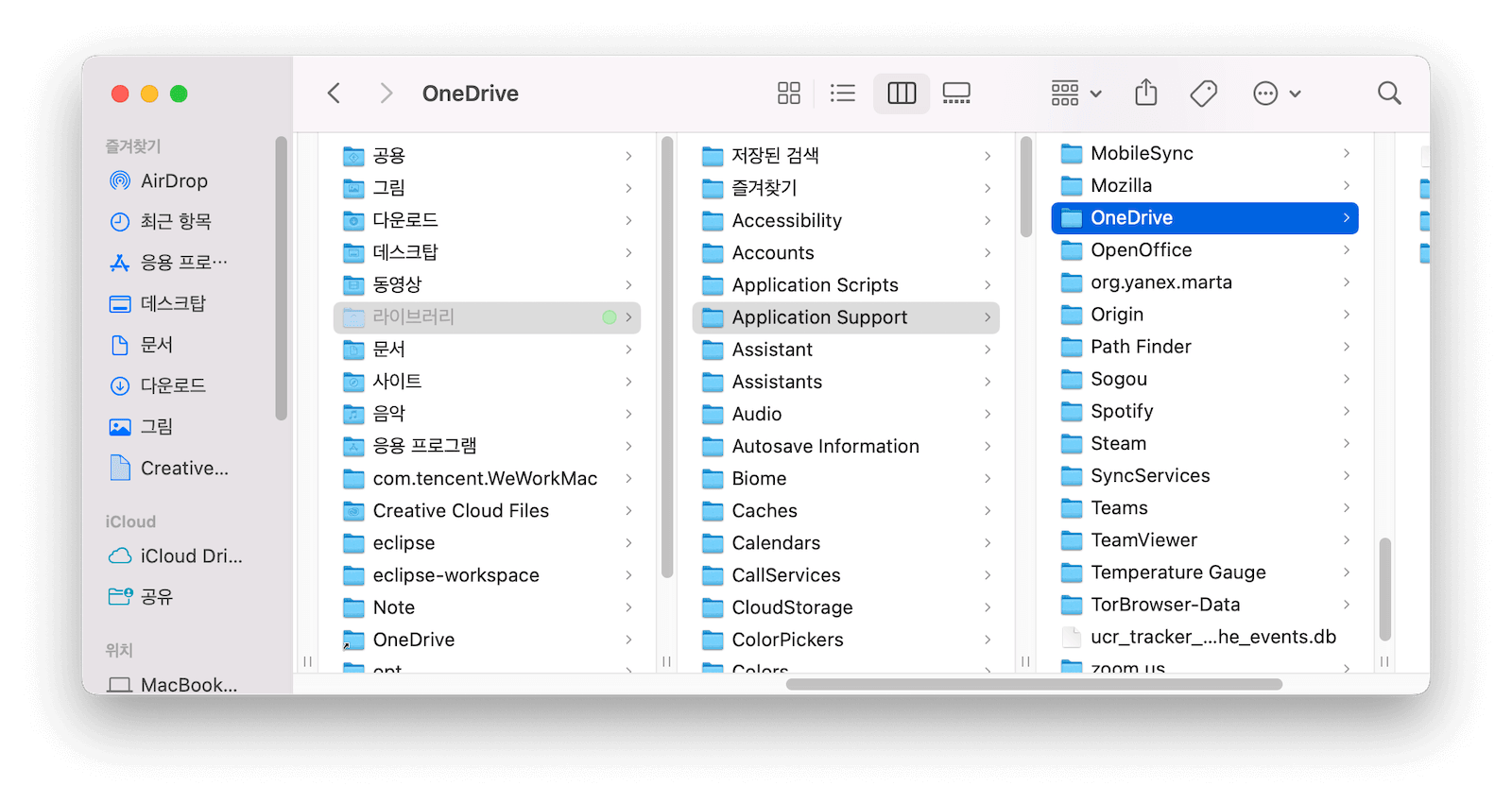Viewport: 1512px width, 803px height.
Task: Select the Application Scripts folder
Action: pyautogui.click(x=846, y=284)
